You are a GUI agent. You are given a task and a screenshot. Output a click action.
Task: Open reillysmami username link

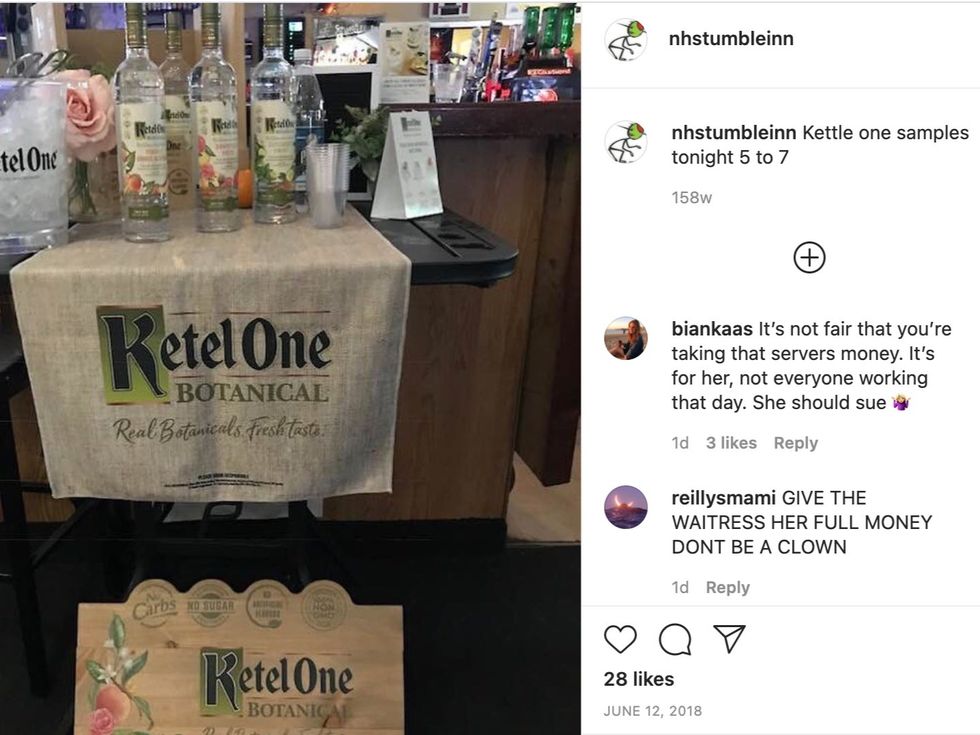pos(723,498)
